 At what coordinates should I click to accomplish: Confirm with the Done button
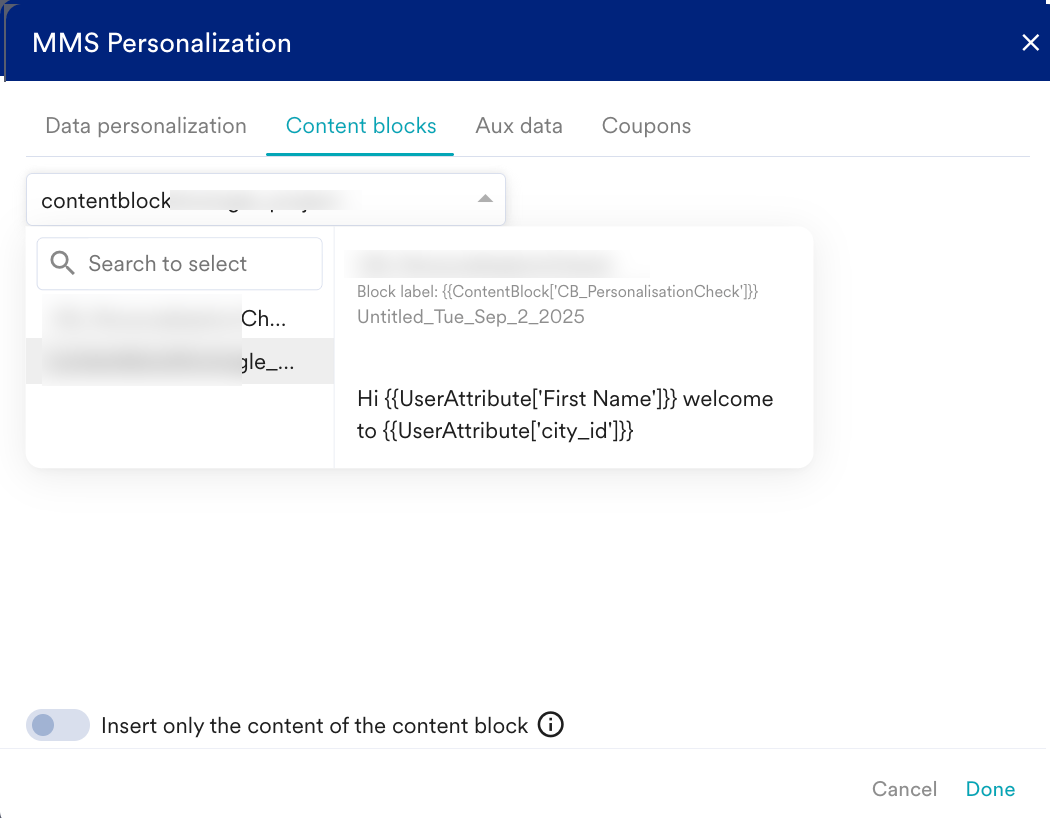click(990, 789)
